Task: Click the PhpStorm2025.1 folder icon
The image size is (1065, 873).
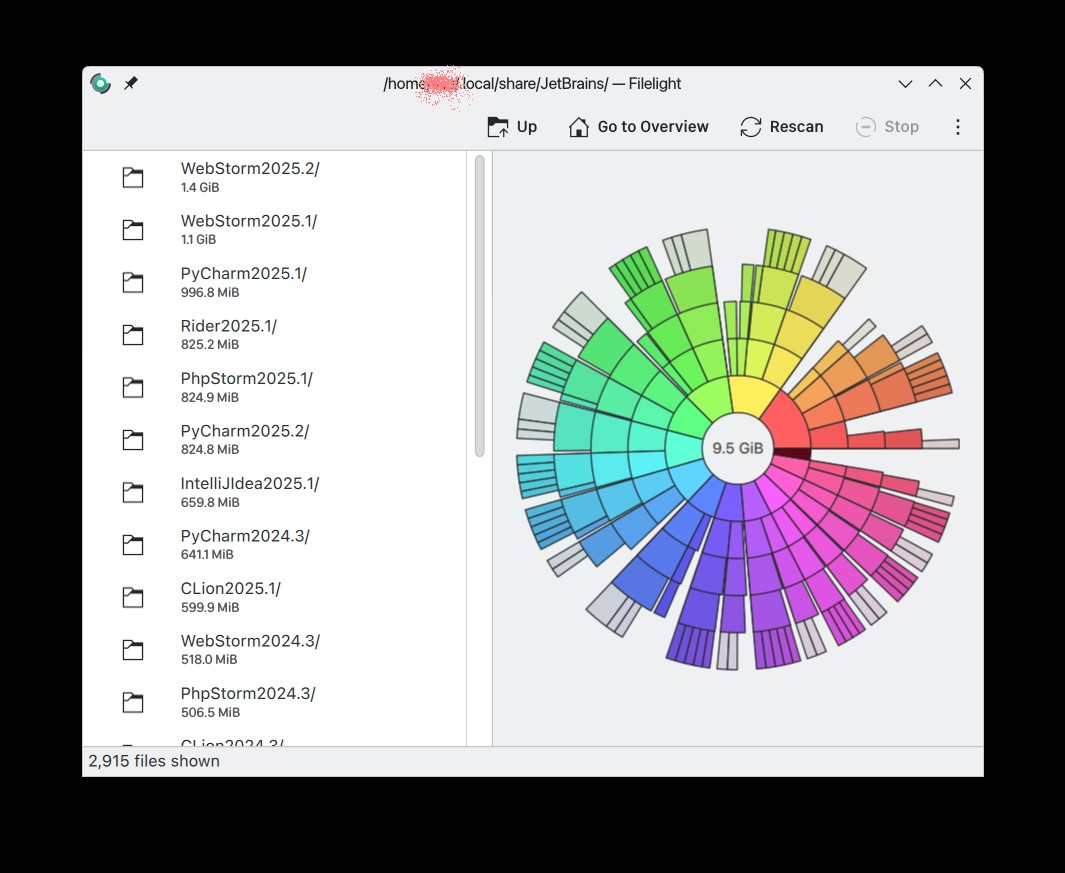Action: click(x=133, y=388)
